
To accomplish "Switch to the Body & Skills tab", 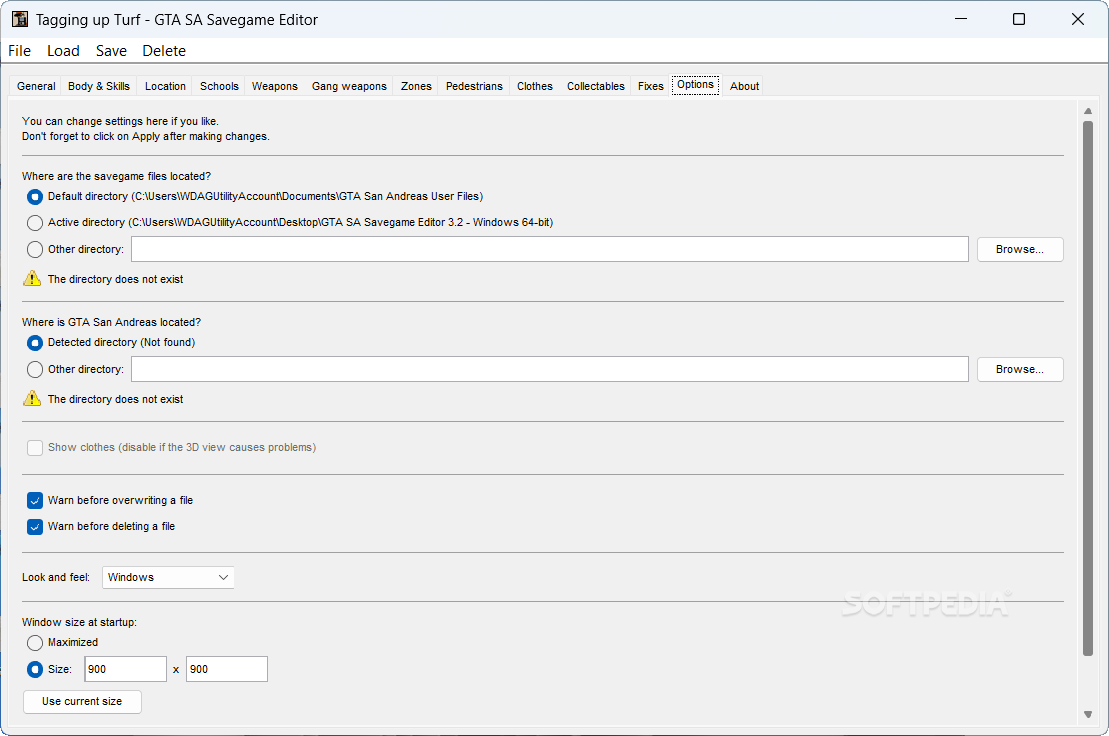I will coord(99,86).
